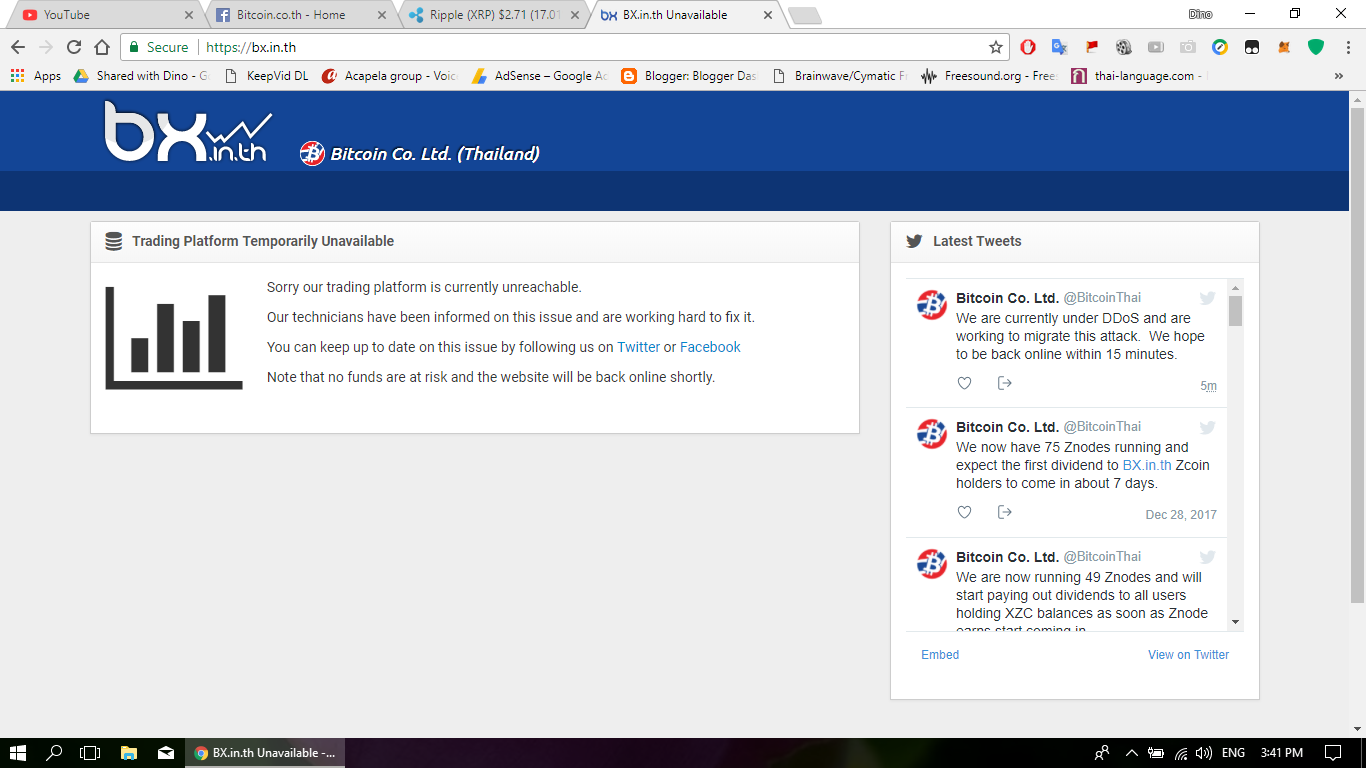The image size is (1366, 768).
Task: Click the red flag extension icon
Action: pos(1092,47)
